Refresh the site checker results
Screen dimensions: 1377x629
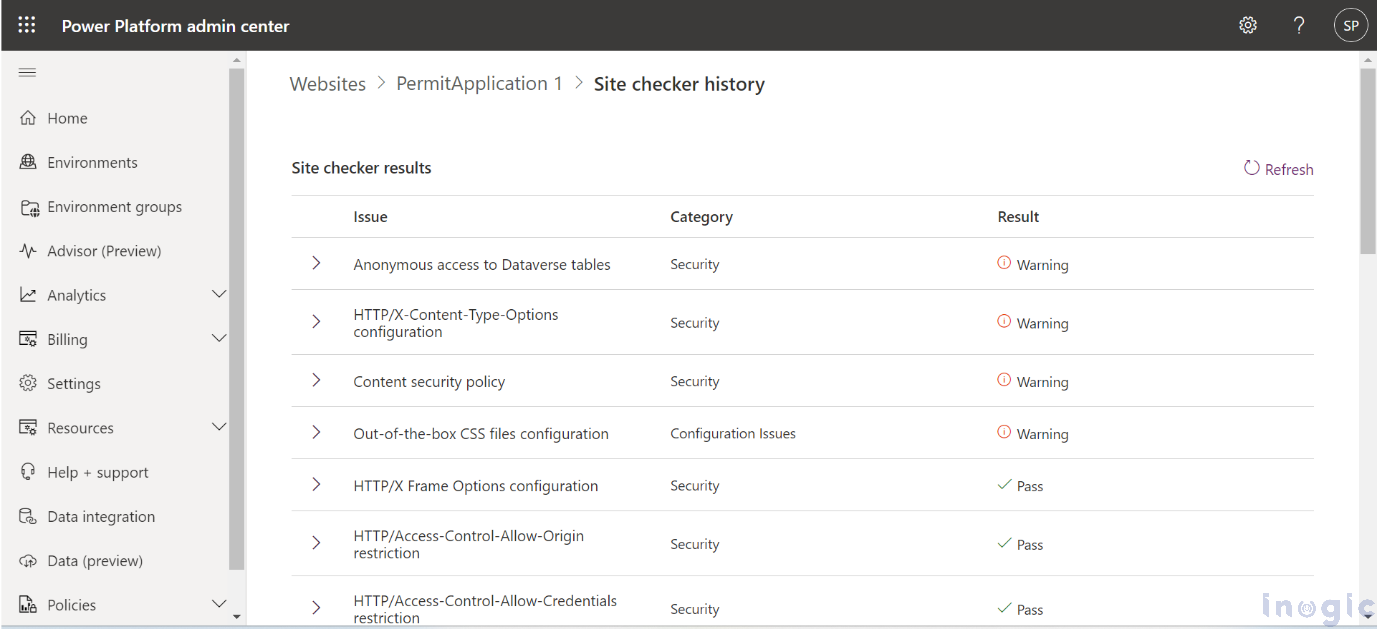1279,169
